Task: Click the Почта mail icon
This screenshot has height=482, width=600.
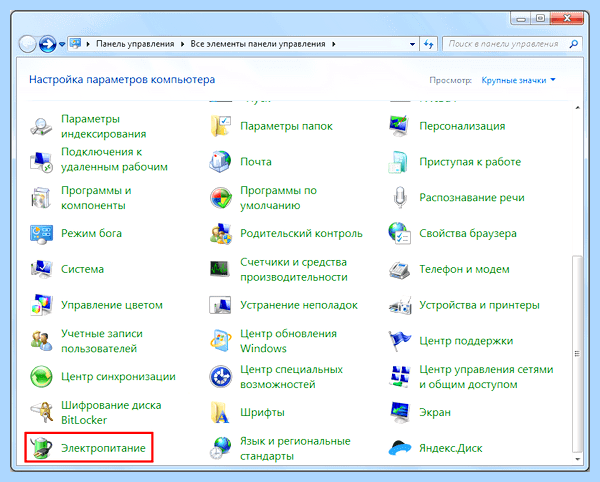Action: [x=220, y=161]
